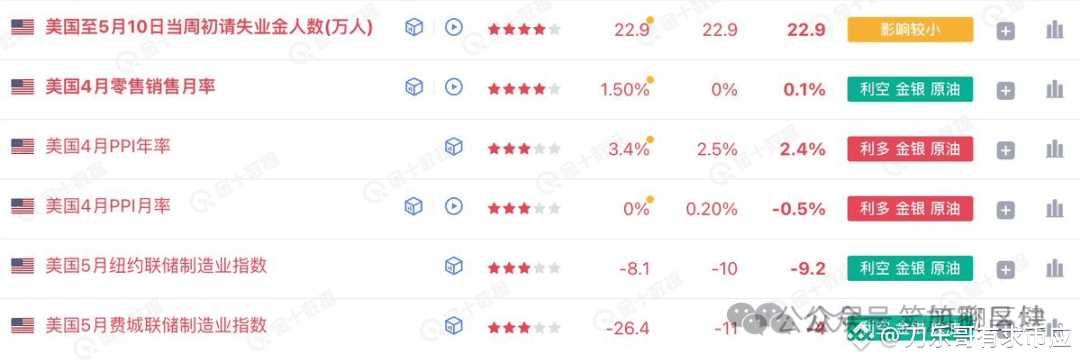Viewport: 1080px width, 362px height.
Task: Click 利空 金银 原油 tag for retail sales
Action: coord(910,89)
